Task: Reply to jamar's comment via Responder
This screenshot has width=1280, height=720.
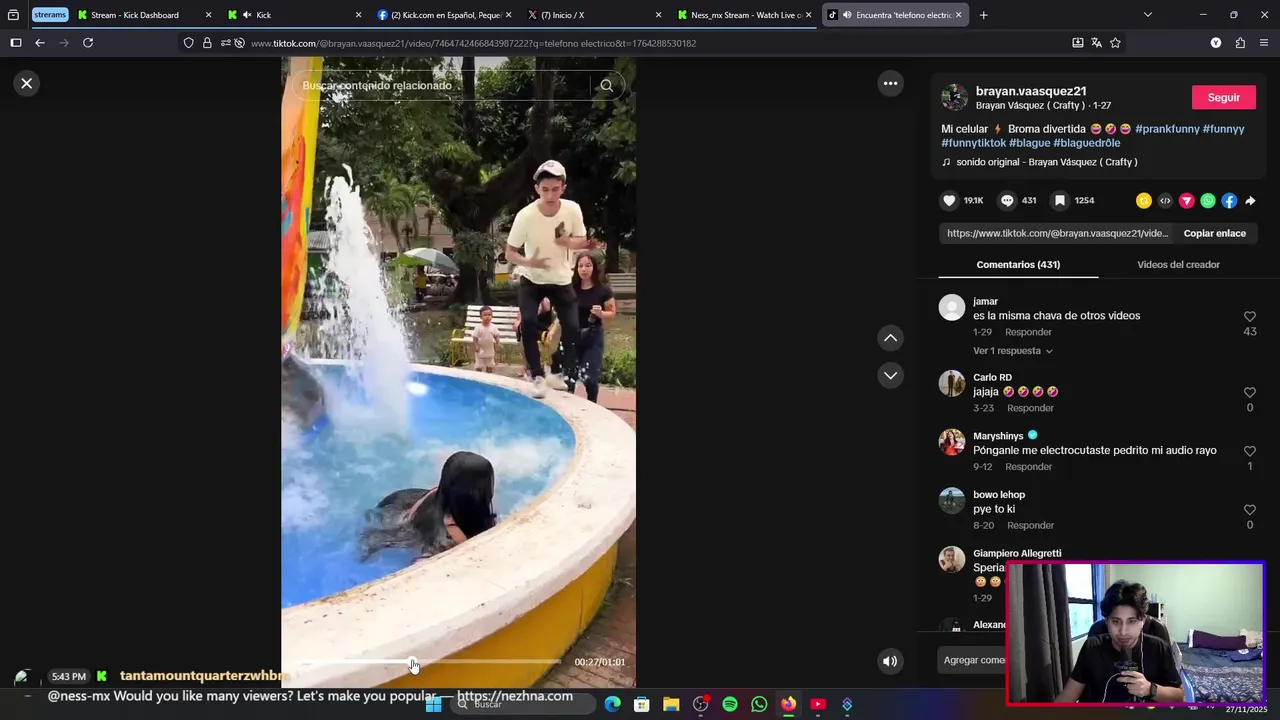Action: (1028, 332)
